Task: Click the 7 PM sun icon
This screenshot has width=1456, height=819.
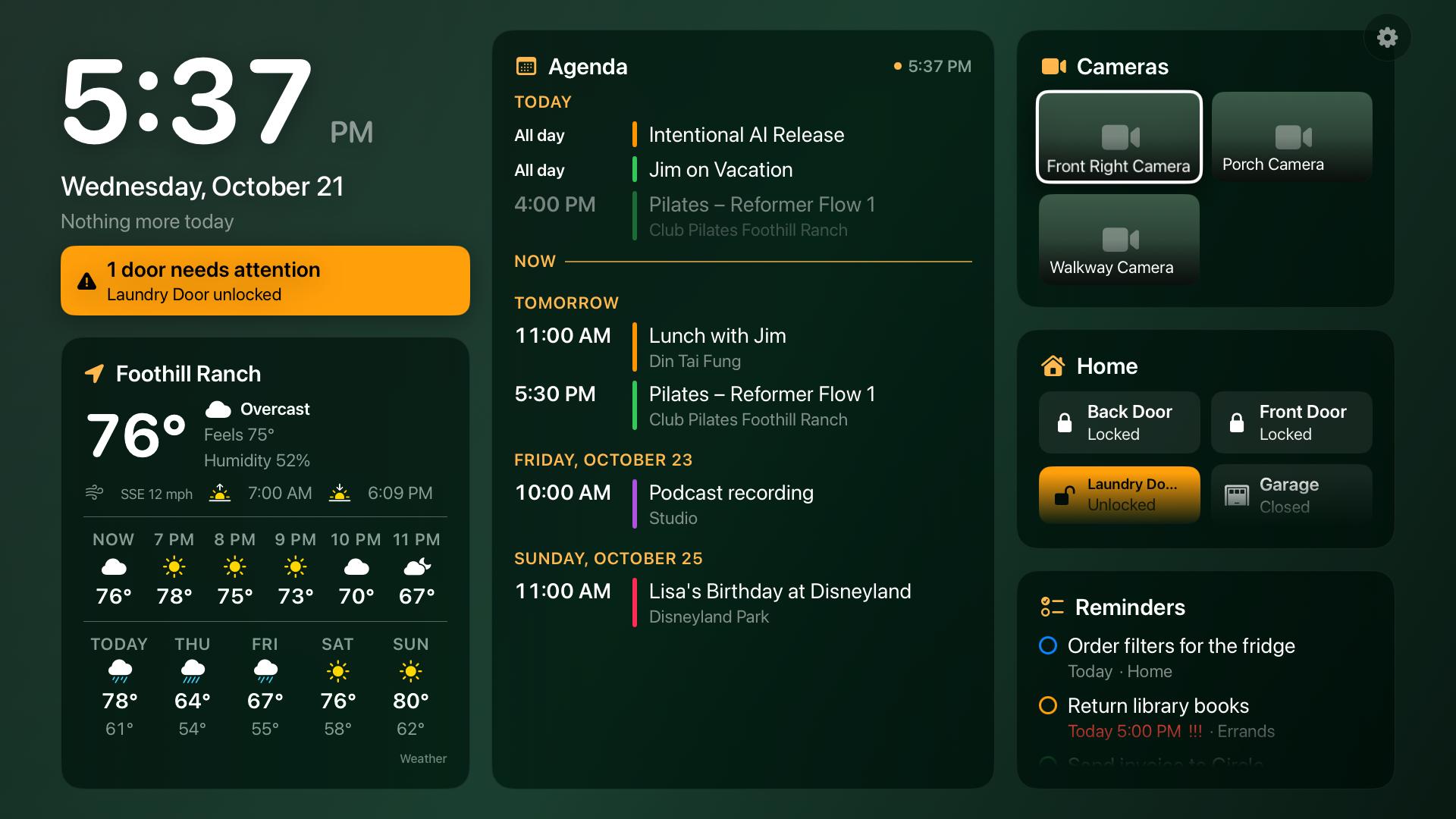Action: point(174,566)
